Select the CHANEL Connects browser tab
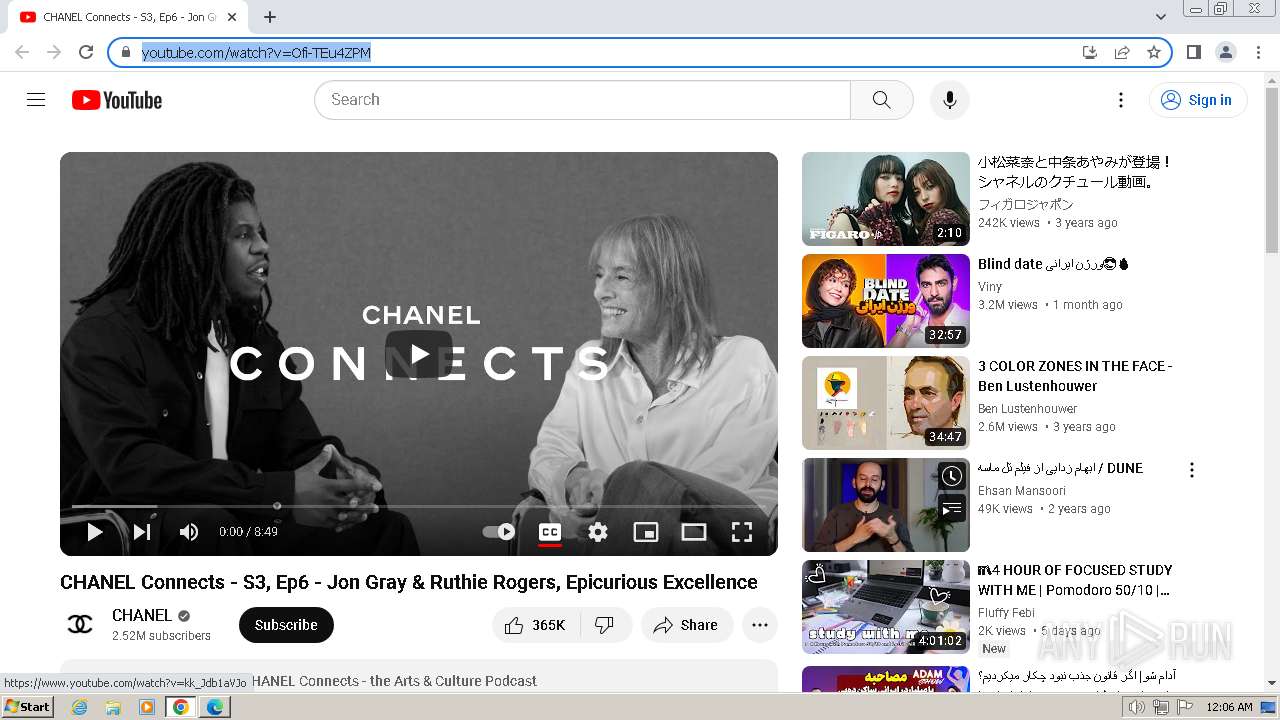The image size is (1280, 720). tap(130, 17)
